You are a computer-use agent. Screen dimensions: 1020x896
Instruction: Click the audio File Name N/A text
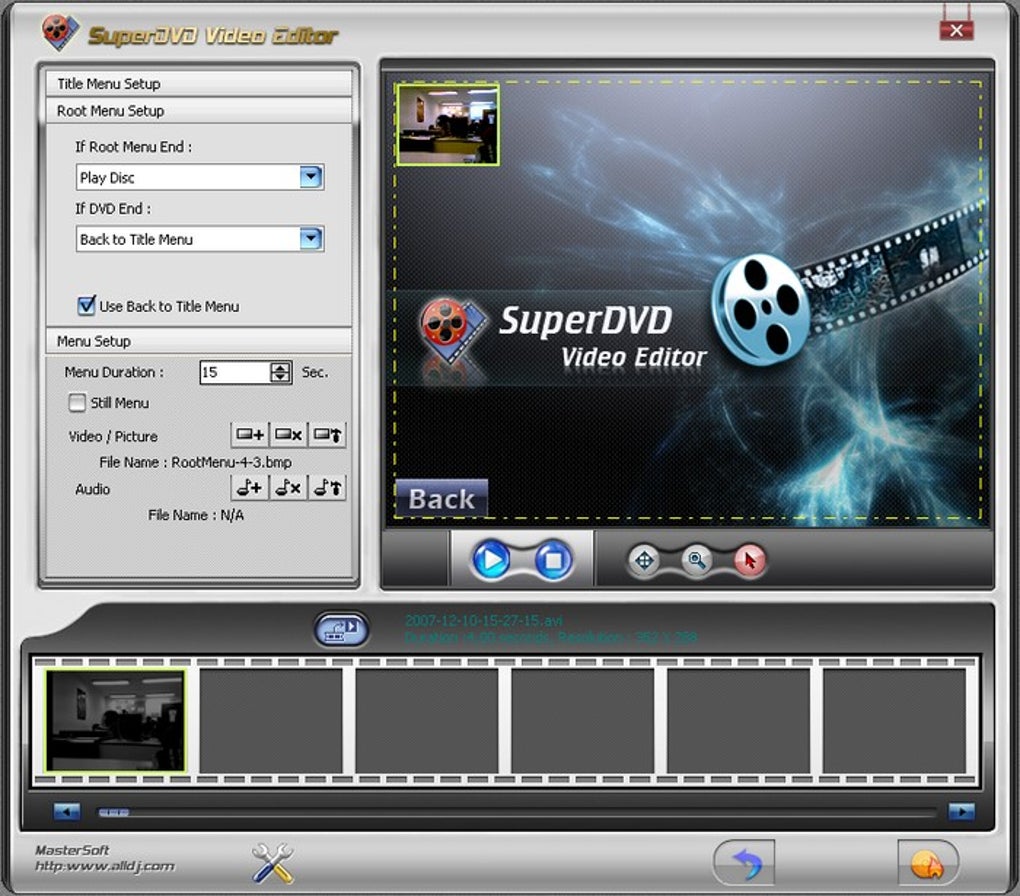196,515
